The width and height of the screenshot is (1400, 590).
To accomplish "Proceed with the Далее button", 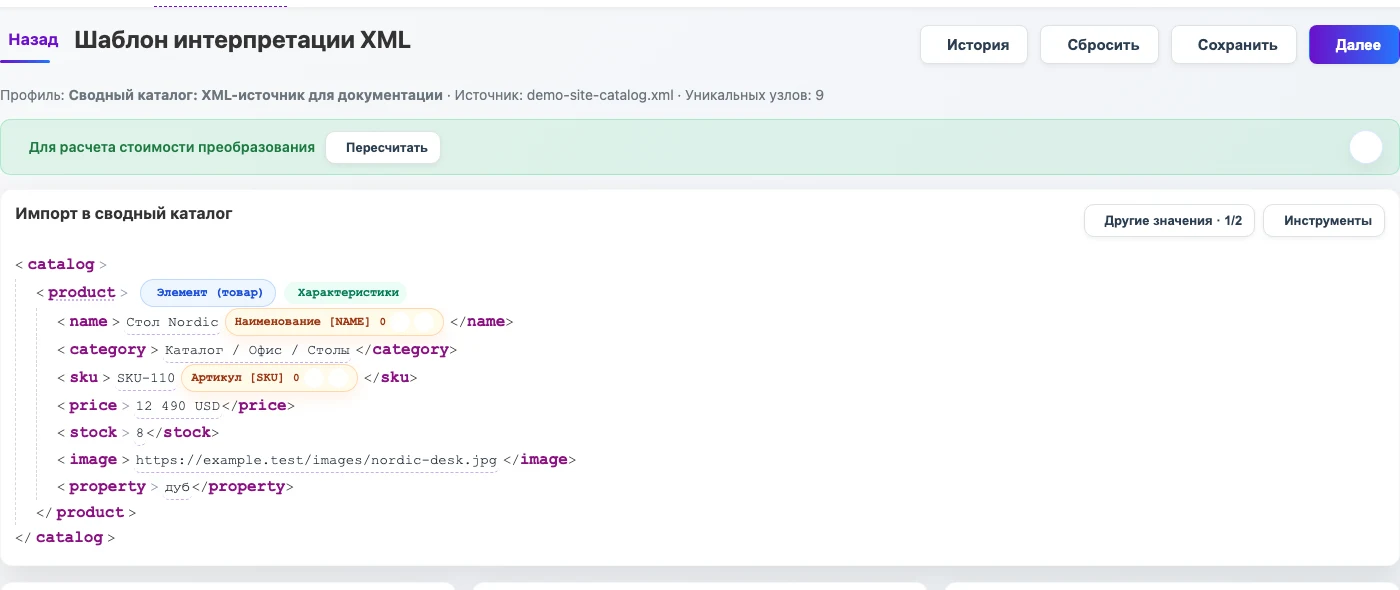I will tap(1354, 45).
